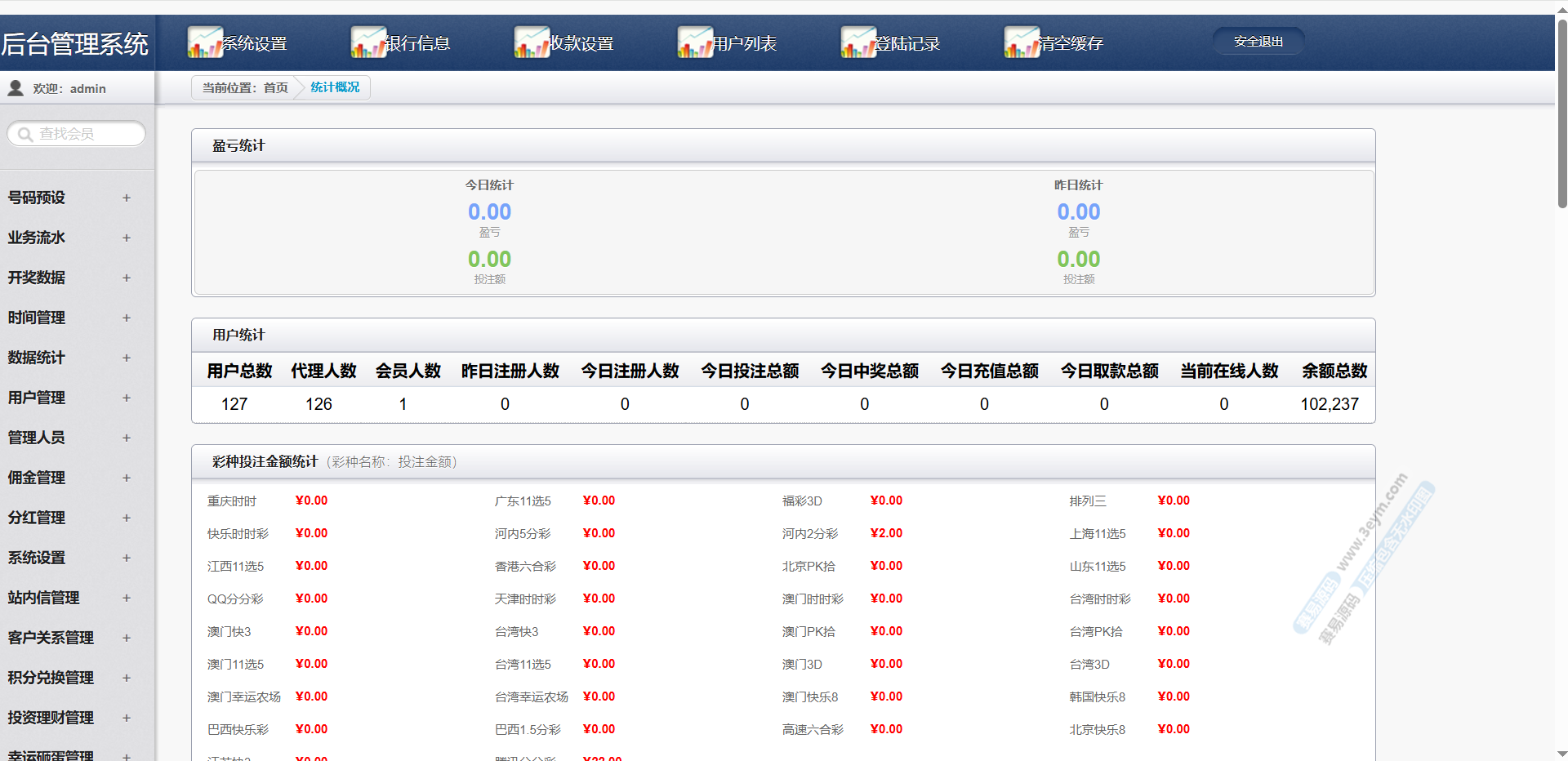Open the 用户列表 top menu text
Viewport: 1568px width, 761px height.
pyautogui.click(x=744, y=43)
